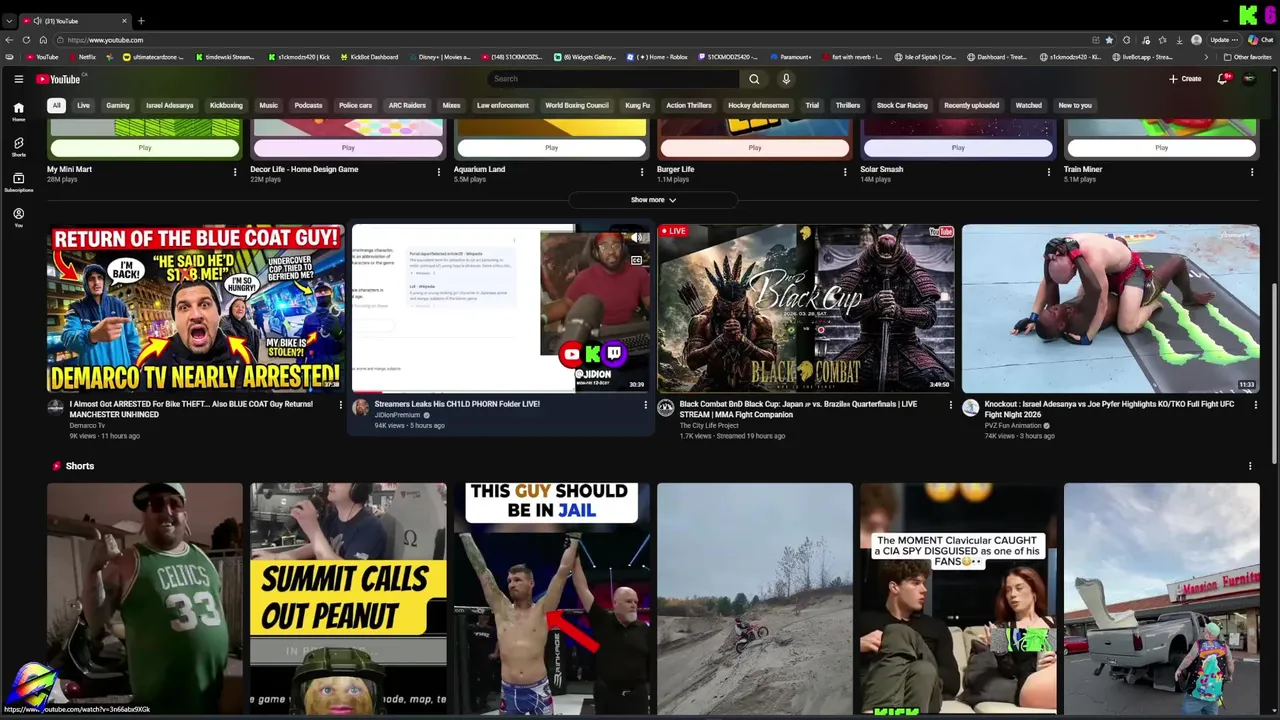The width and height of the screenshot is (1280, 720).
Task: Open the Other favorites folder
Action: pyautogui.click(x=1247, y=57)
